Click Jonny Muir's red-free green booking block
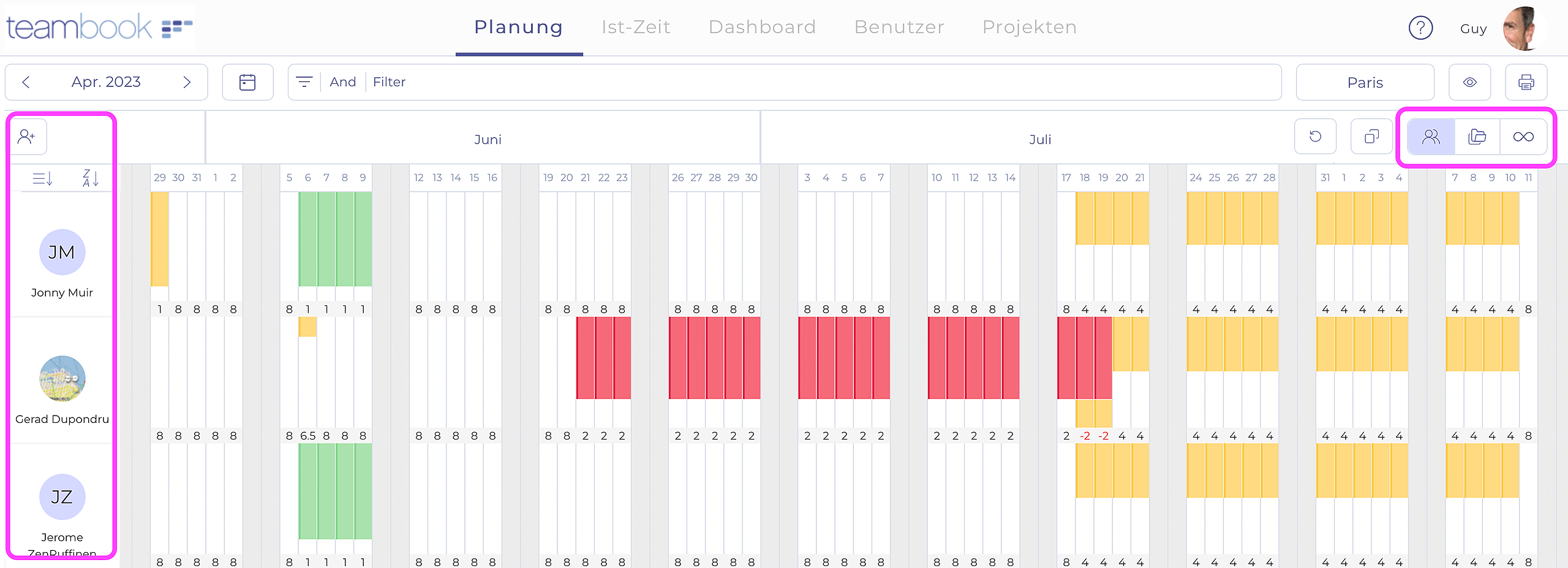The width and height of the screenshot is (1568, 568). click(335, 239)
